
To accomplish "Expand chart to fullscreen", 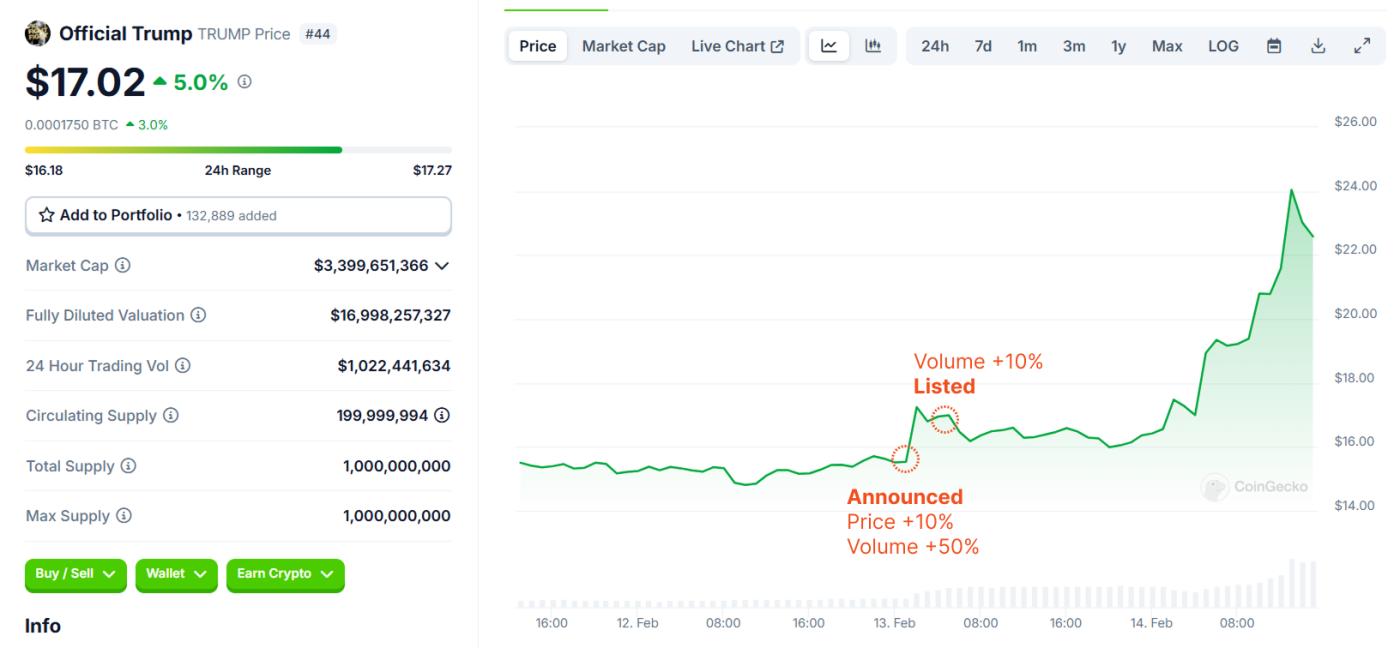I will coord(1362,46).
